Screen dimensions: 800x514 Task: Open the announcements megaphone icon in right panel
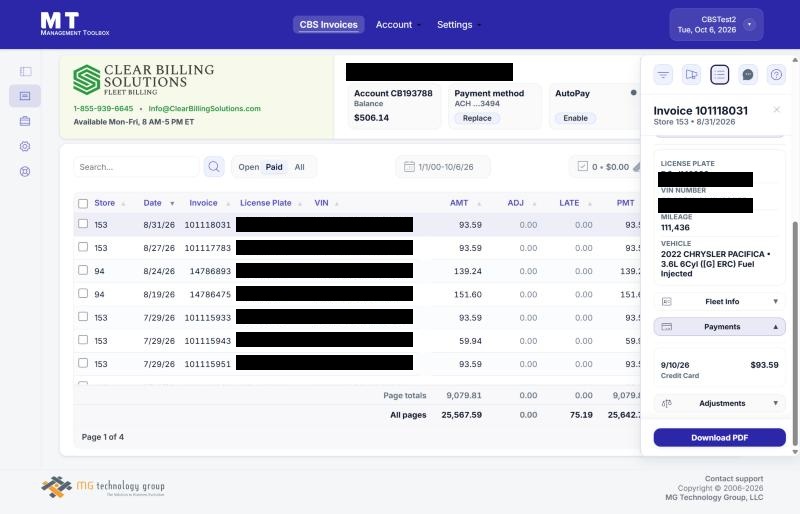691,75
